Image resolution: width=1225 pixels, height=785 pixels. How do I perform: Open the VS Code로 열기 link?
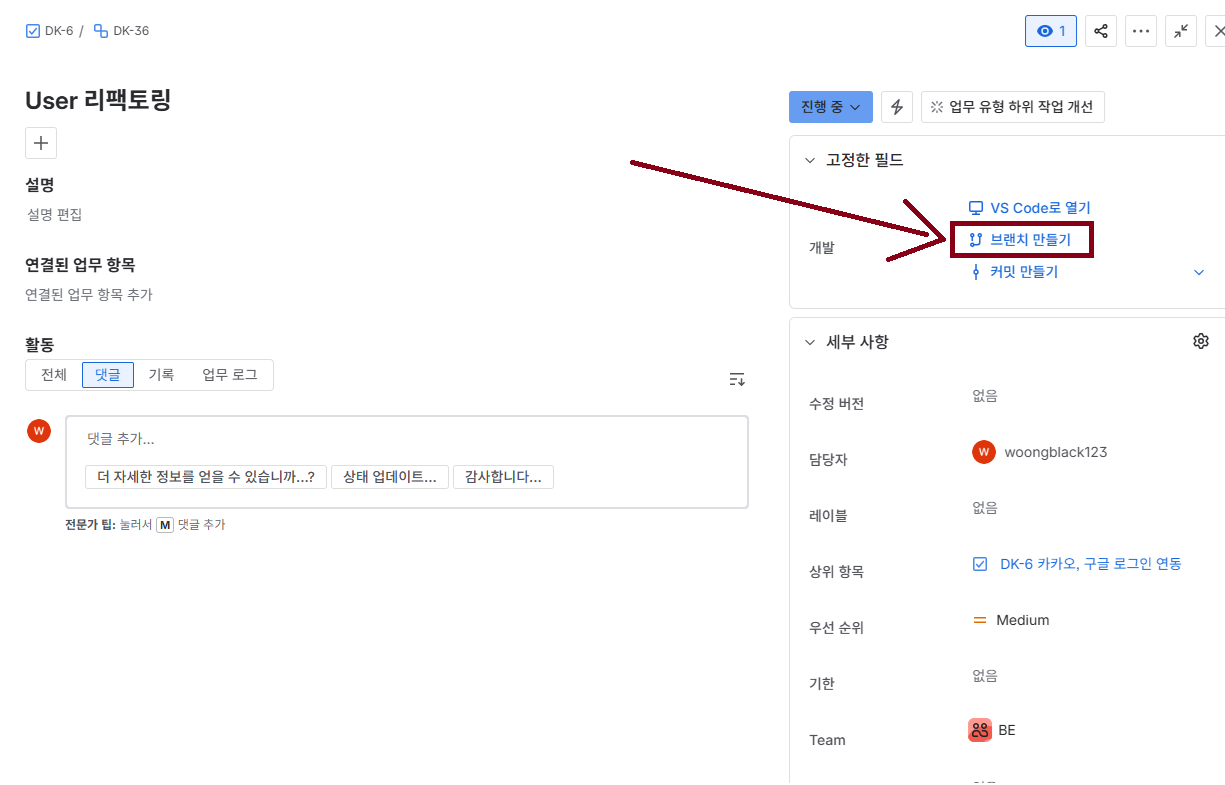tap(1039, 208)
